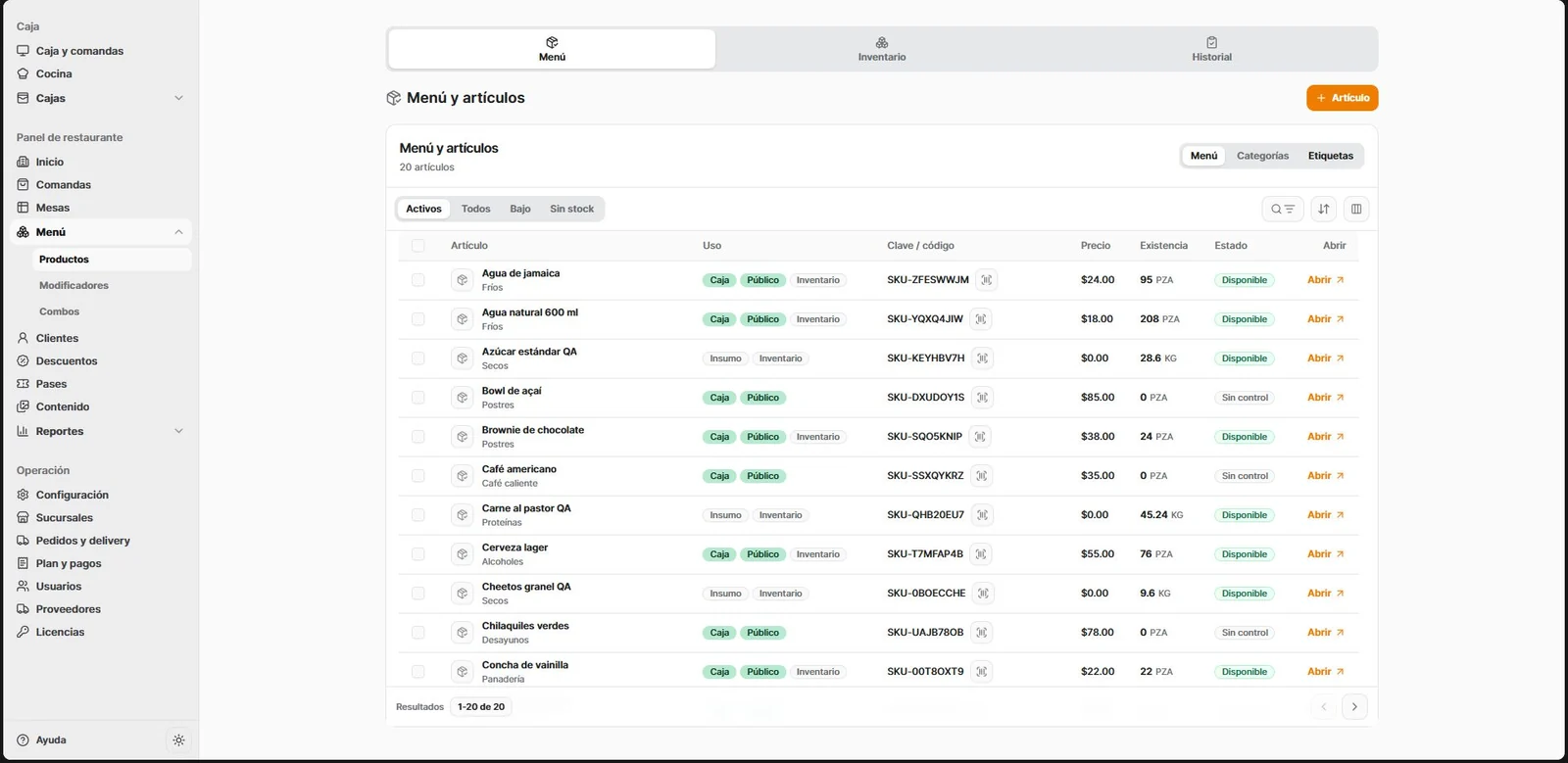Click the barcode icon beside SKU-DXUDOY1S

tap(982, 398)
